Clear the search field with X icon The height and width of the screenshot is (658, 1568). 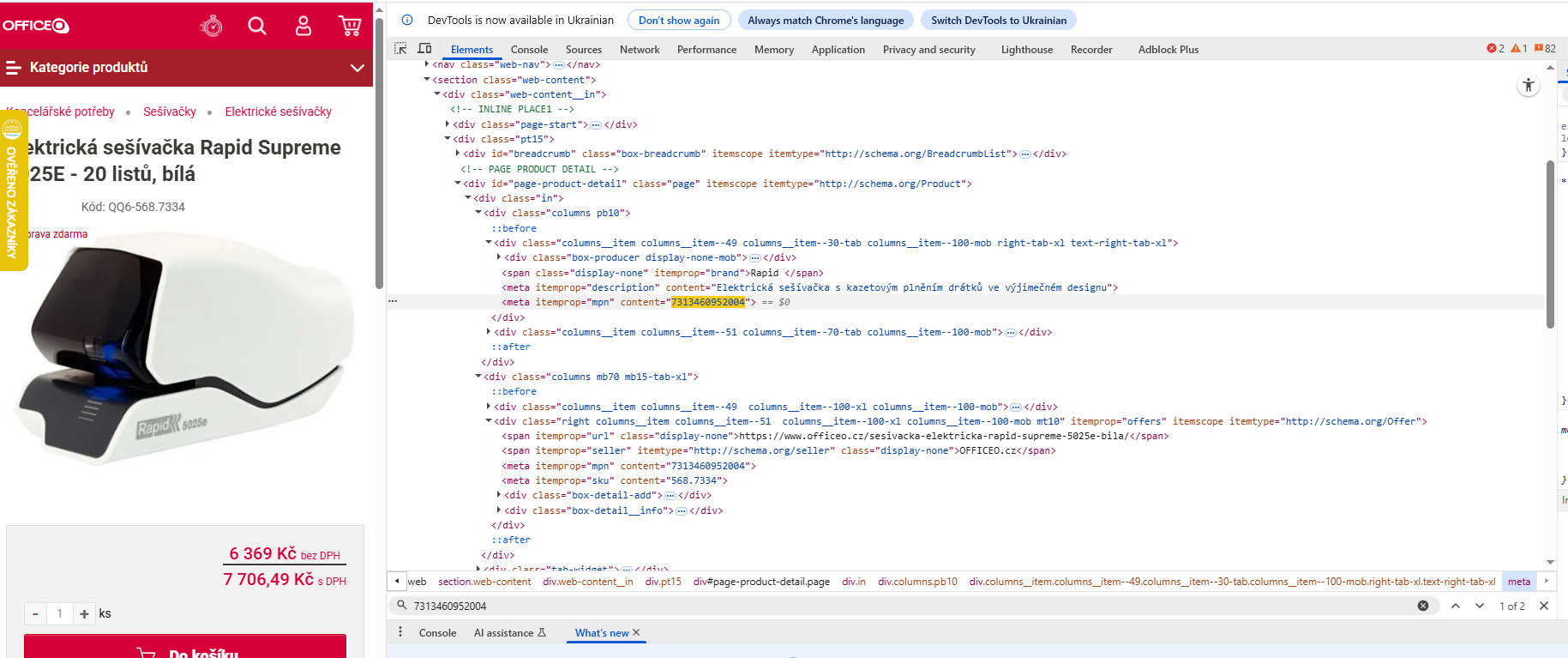[1423, 606]
